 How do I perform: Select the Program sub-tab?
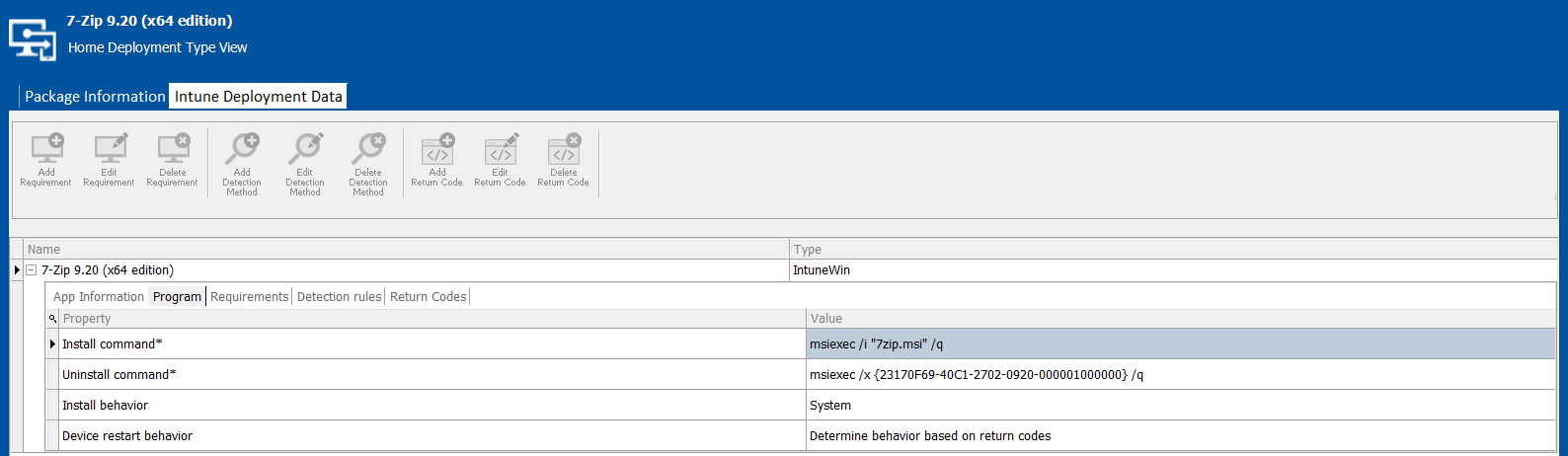(177, 296)
